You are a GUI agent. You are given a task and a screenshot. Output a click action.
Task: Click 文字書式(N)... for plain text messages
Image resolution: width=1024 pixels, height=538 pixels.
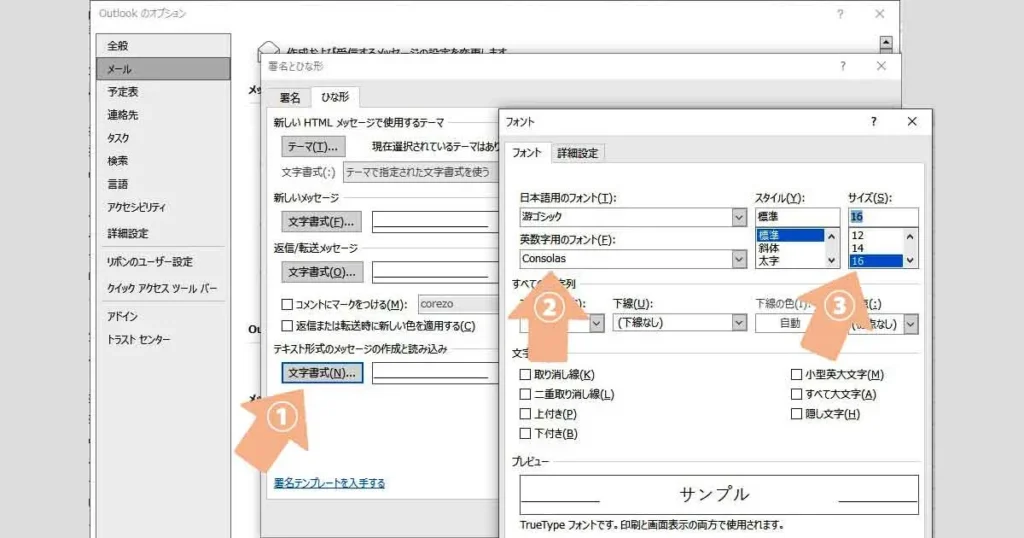tap(322, 373)
